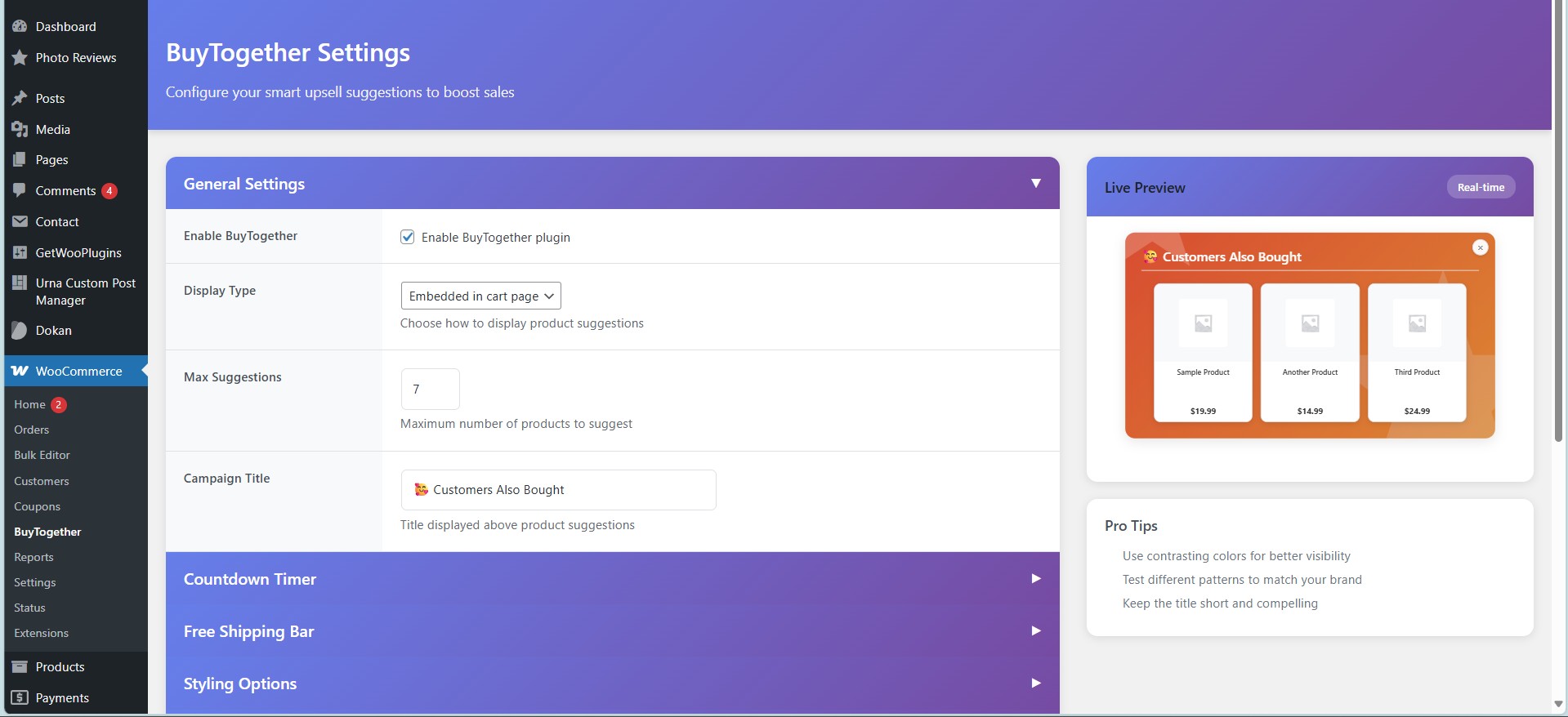This screenshot has width=1568, height=717.
Task: Click the 'Use contrasting colors for better visibility' tip
Action: pyautogui.click(x=1236, y=556)
